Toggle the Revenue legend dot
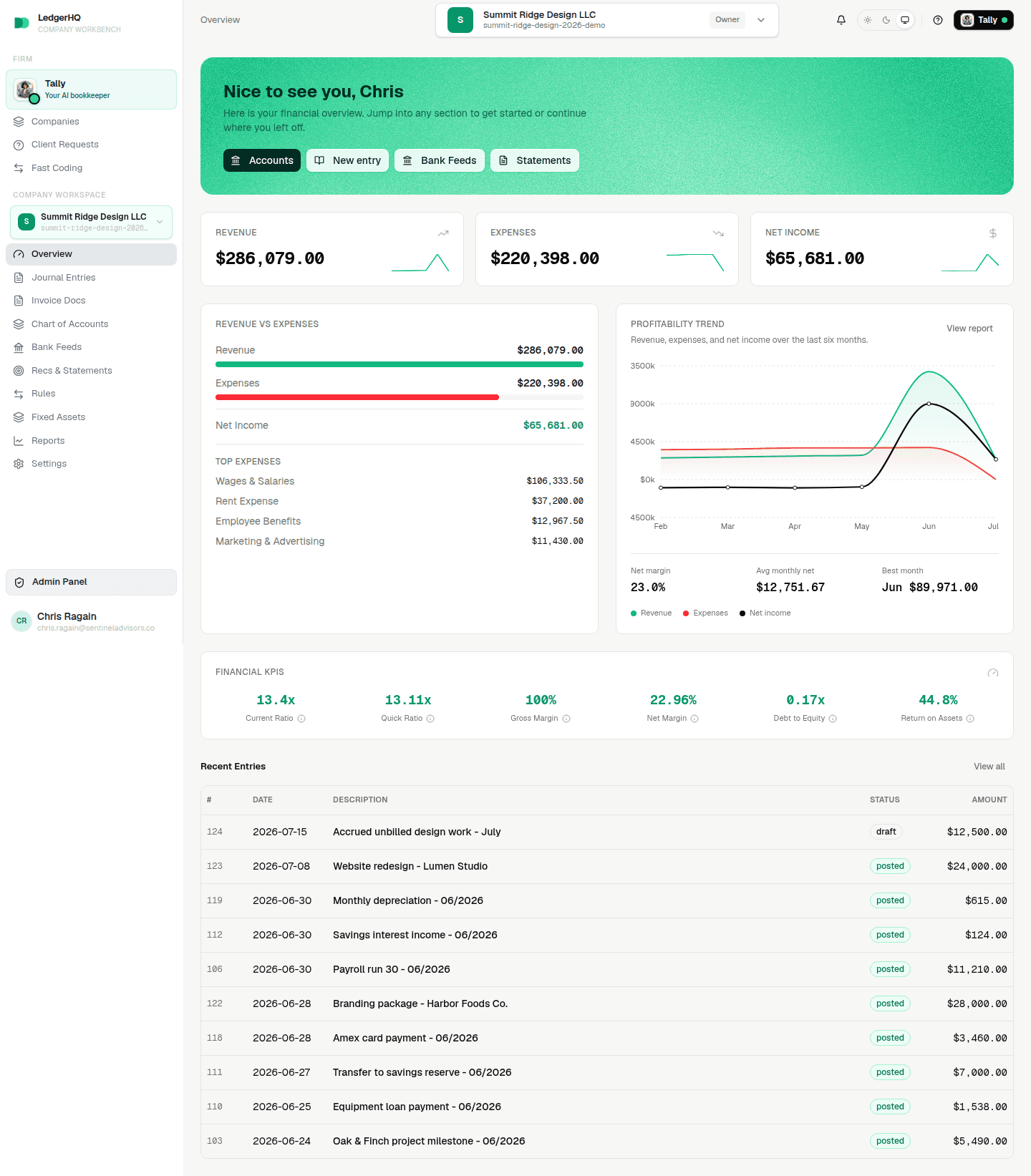The height and width of the screenshot is (1176, 1031). point(634,613)
